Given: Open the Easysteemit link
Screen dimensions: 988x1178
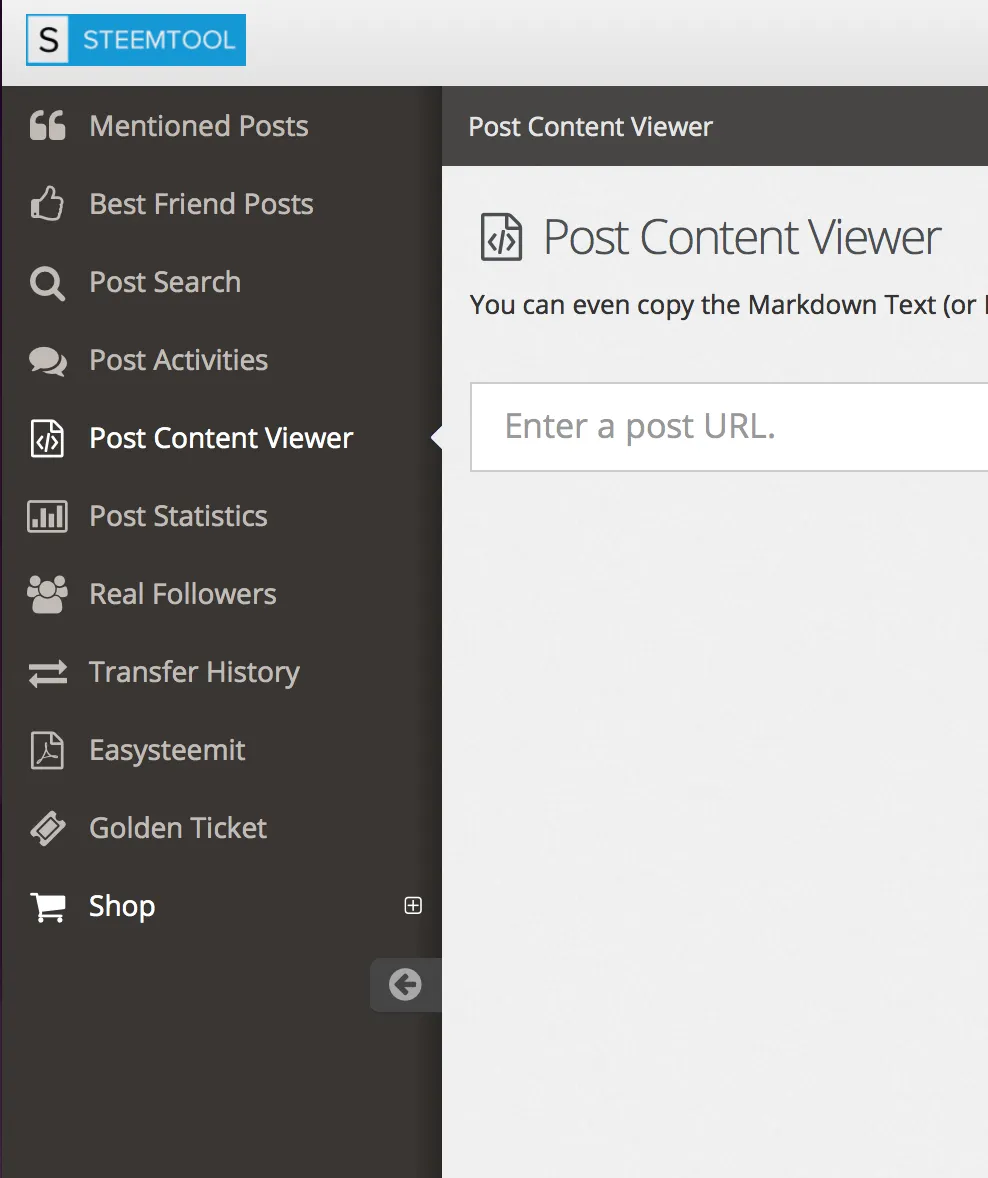Looking at the screenshot, I should coord(167,750).
